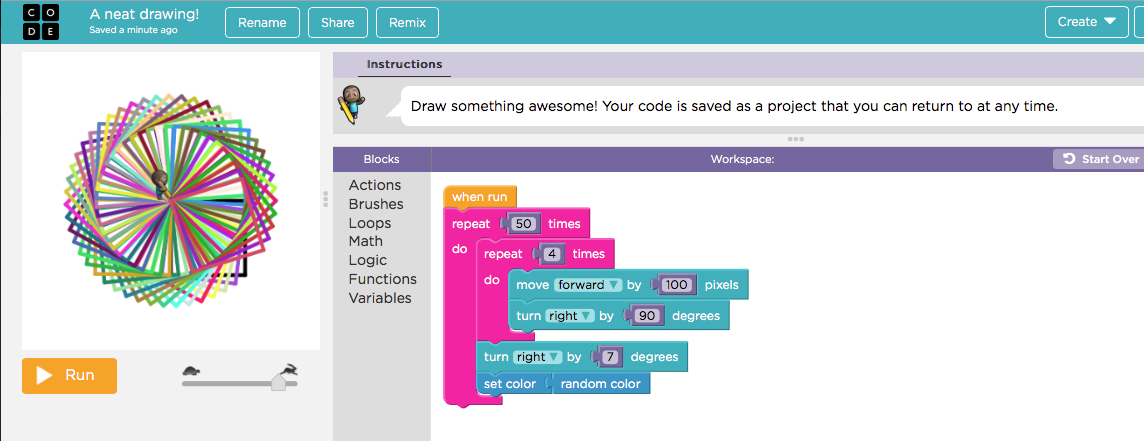Open the right dropdown beside 7 degrees

pyautogui.click(x=536, y=357)
